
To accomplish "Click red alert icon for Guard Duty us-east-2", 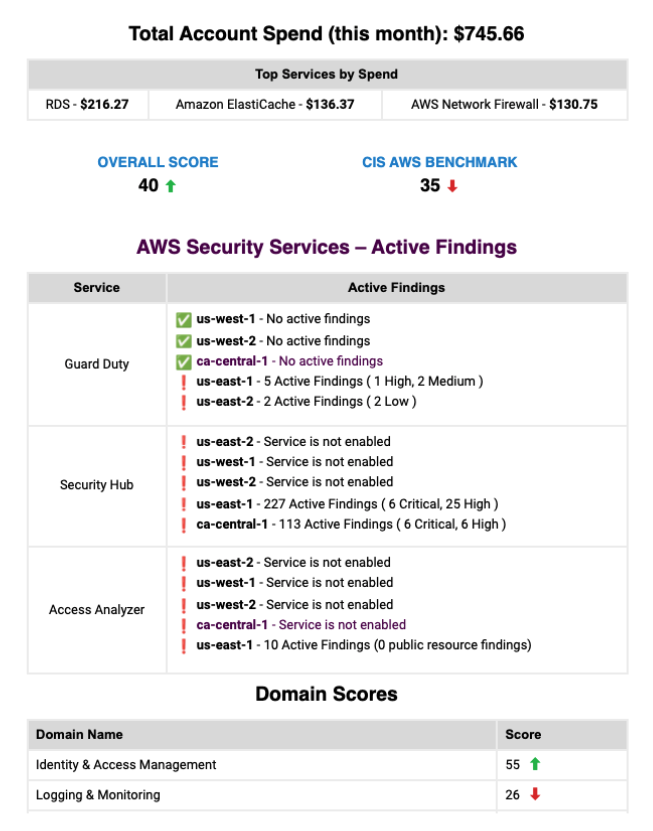I will coord(184,402).
